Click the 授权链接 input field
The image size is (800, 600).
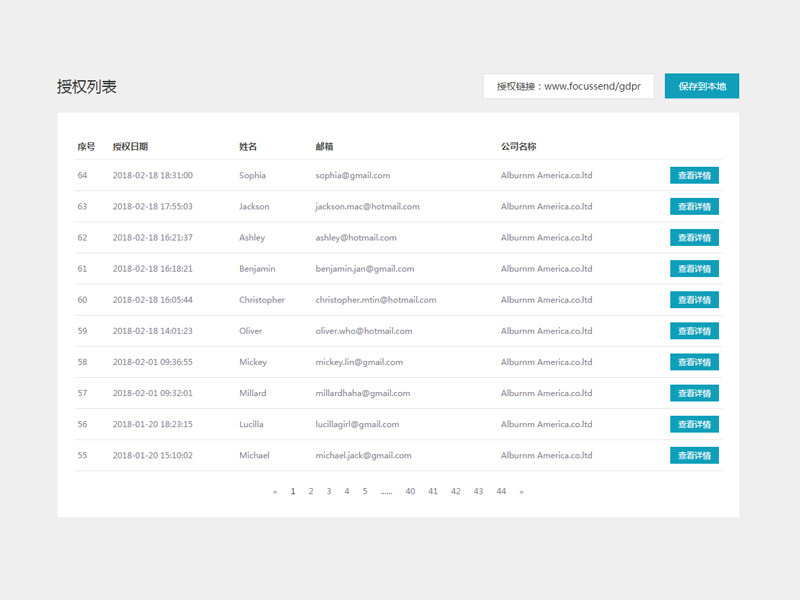click(568, 86)
